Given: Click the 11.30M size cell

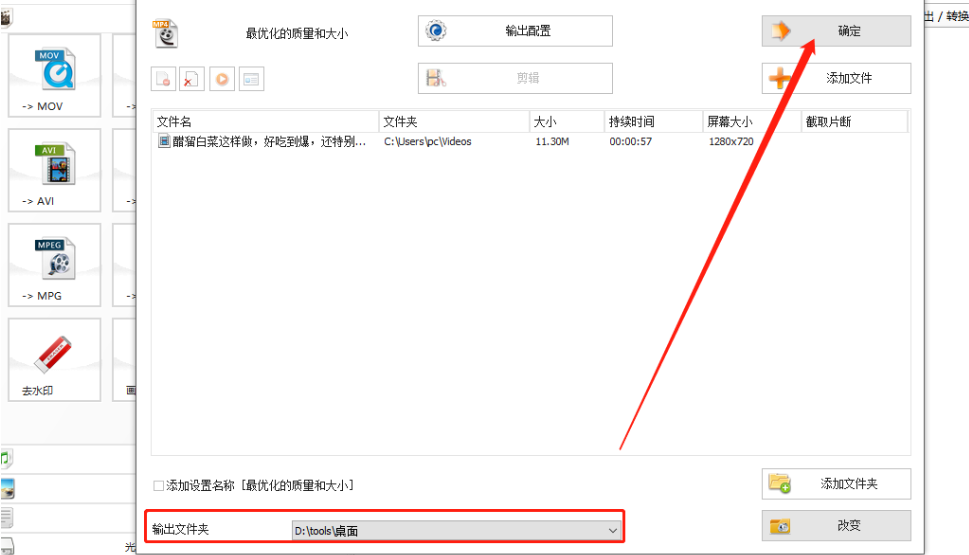Looking at the screenshot, I should pyautogui.click(x=552, y=142).
